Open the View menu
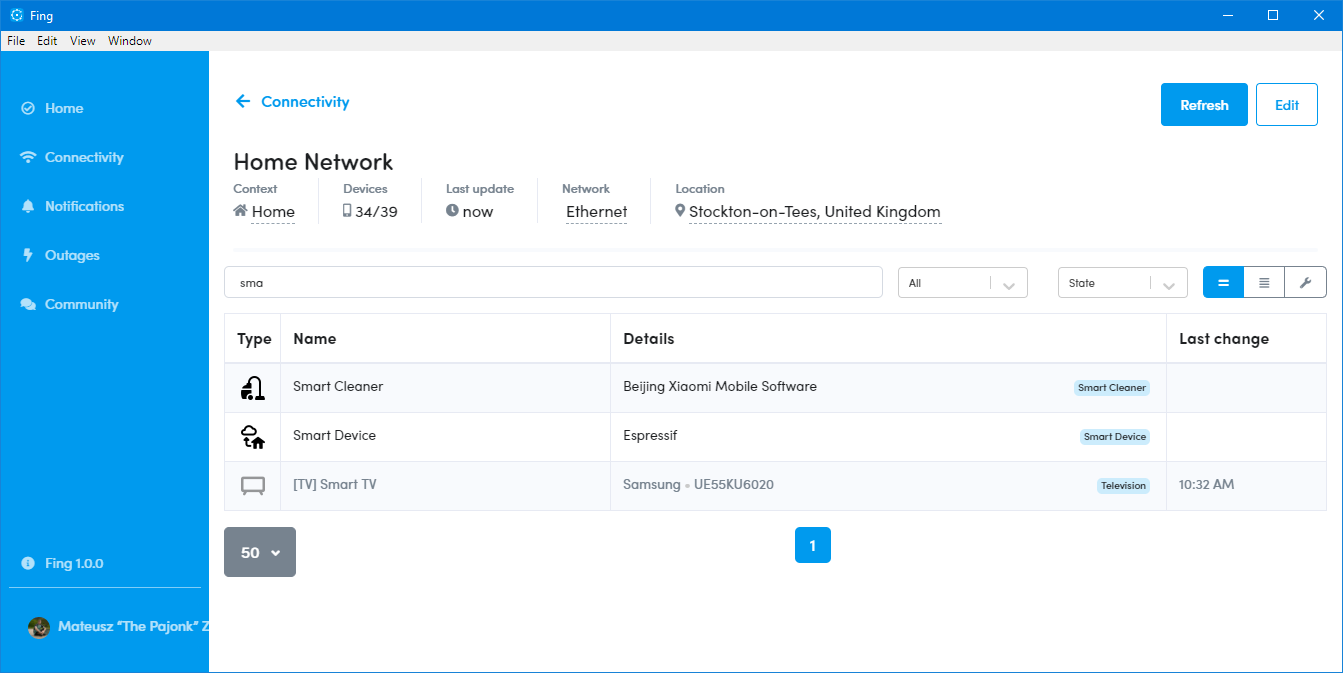 coord(82,40)
